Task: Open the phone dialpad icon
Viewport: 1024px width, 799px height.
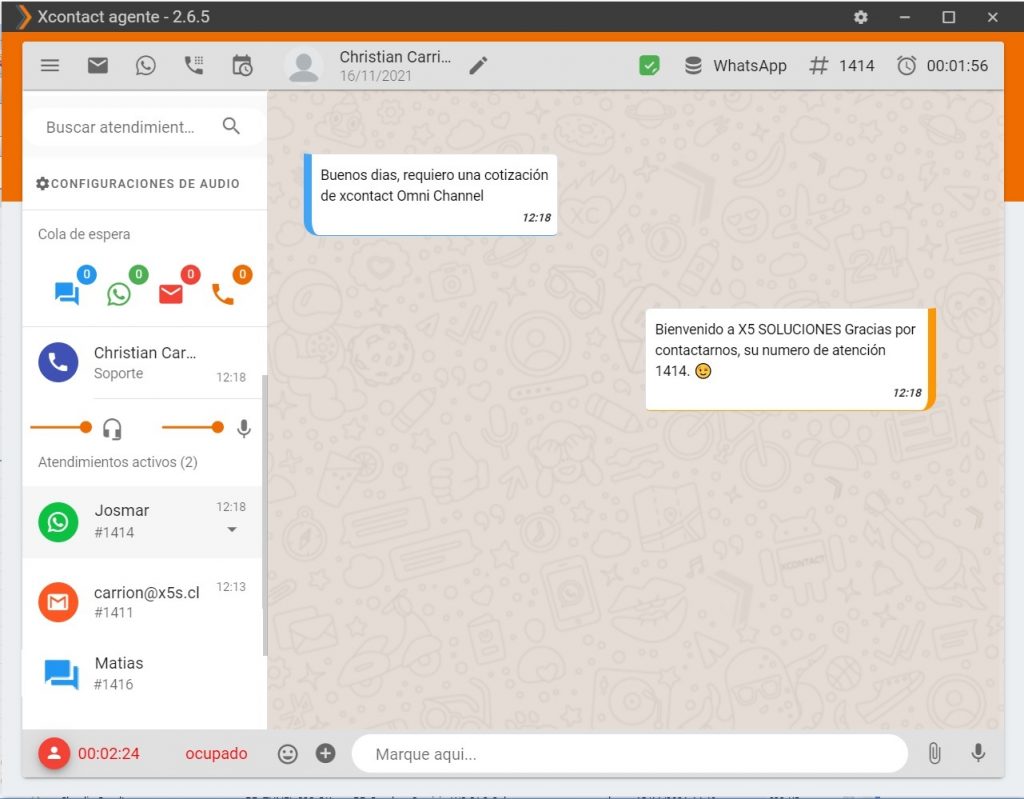Action: pyautogui.click(x=194, y=65)
